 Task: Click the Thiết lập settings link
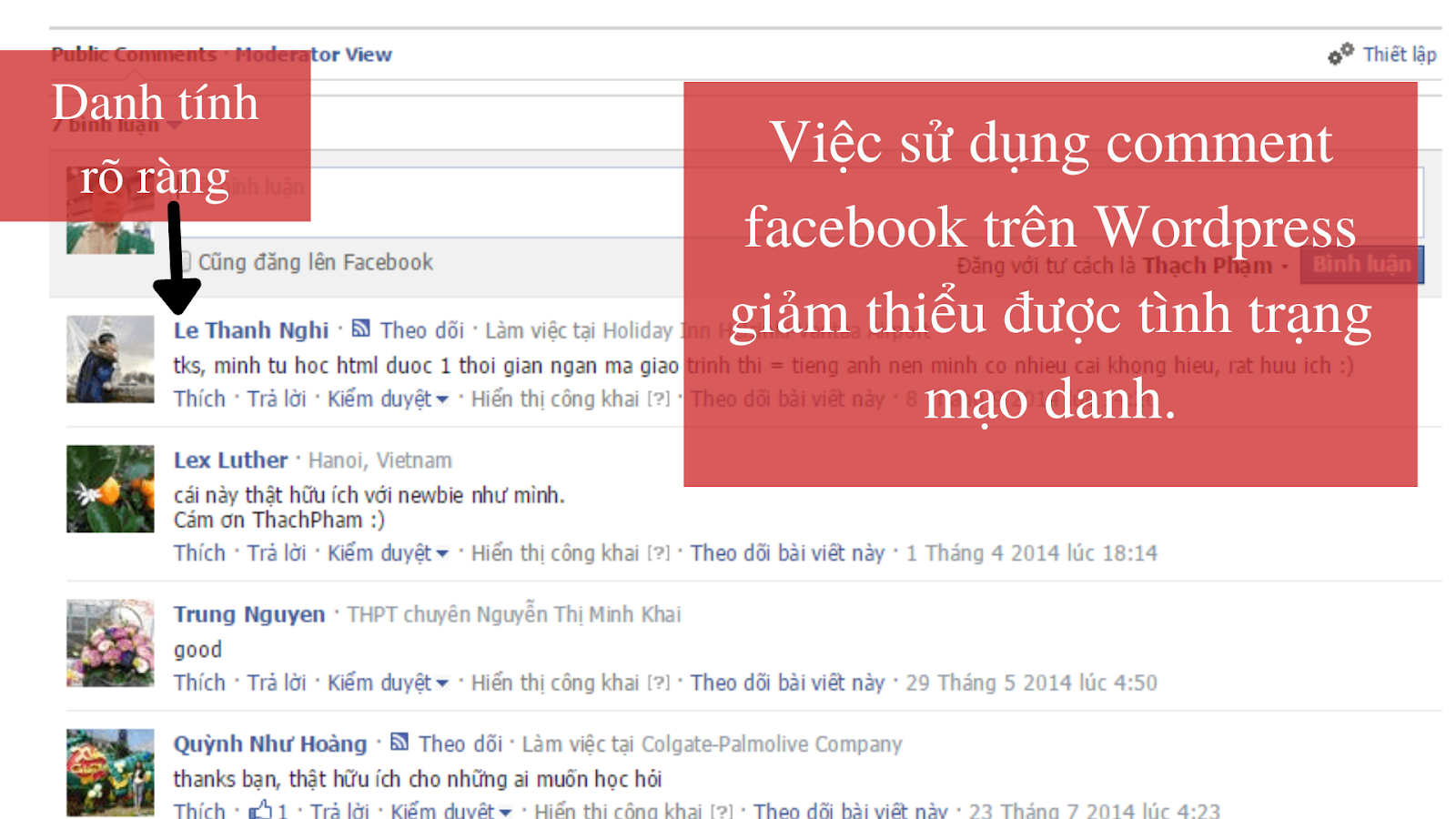[1400, 55]
